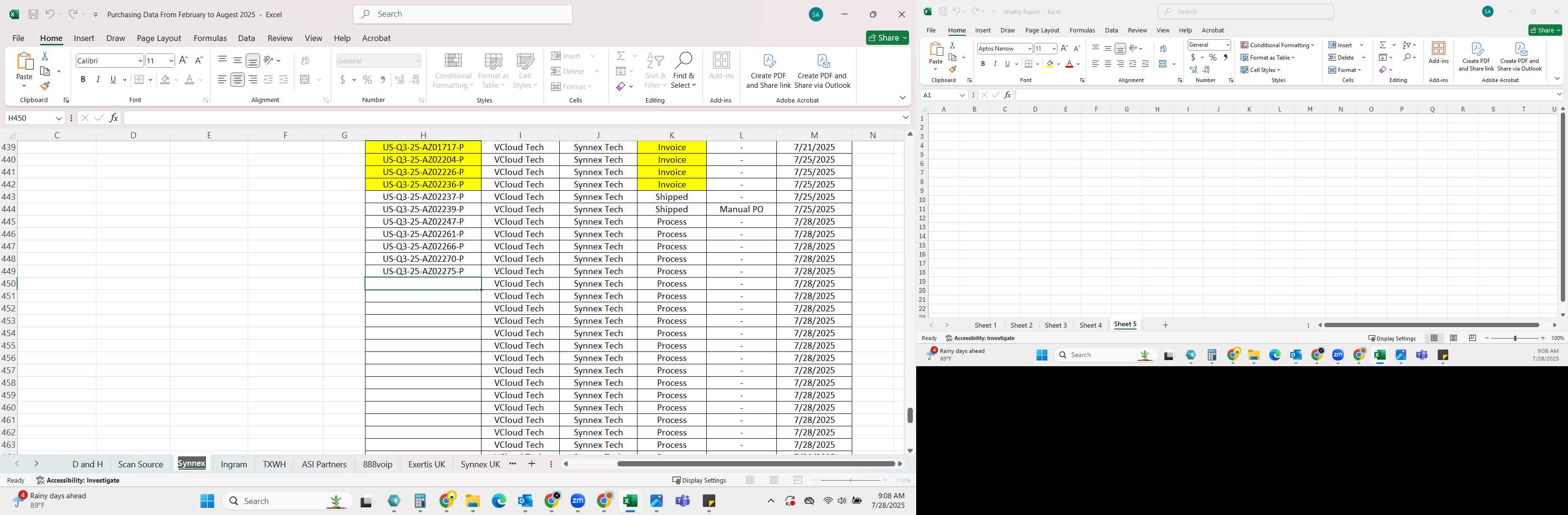The height and width of the screenshot is (515, 1568).
Task: Expand Paste options arrow in Purchasing Data window
Action: coord(24,86)
